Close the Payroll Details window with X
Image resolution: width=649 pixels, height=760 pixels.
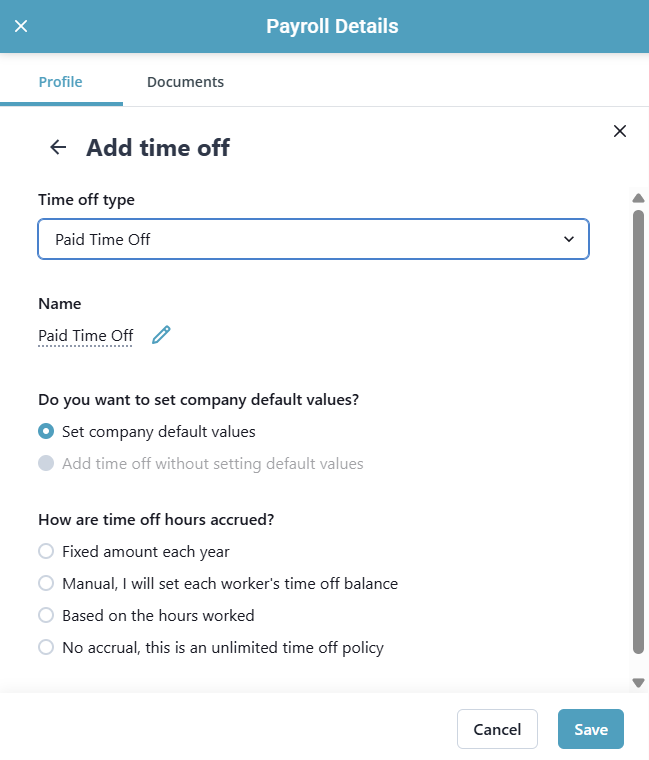click(21, 26)
